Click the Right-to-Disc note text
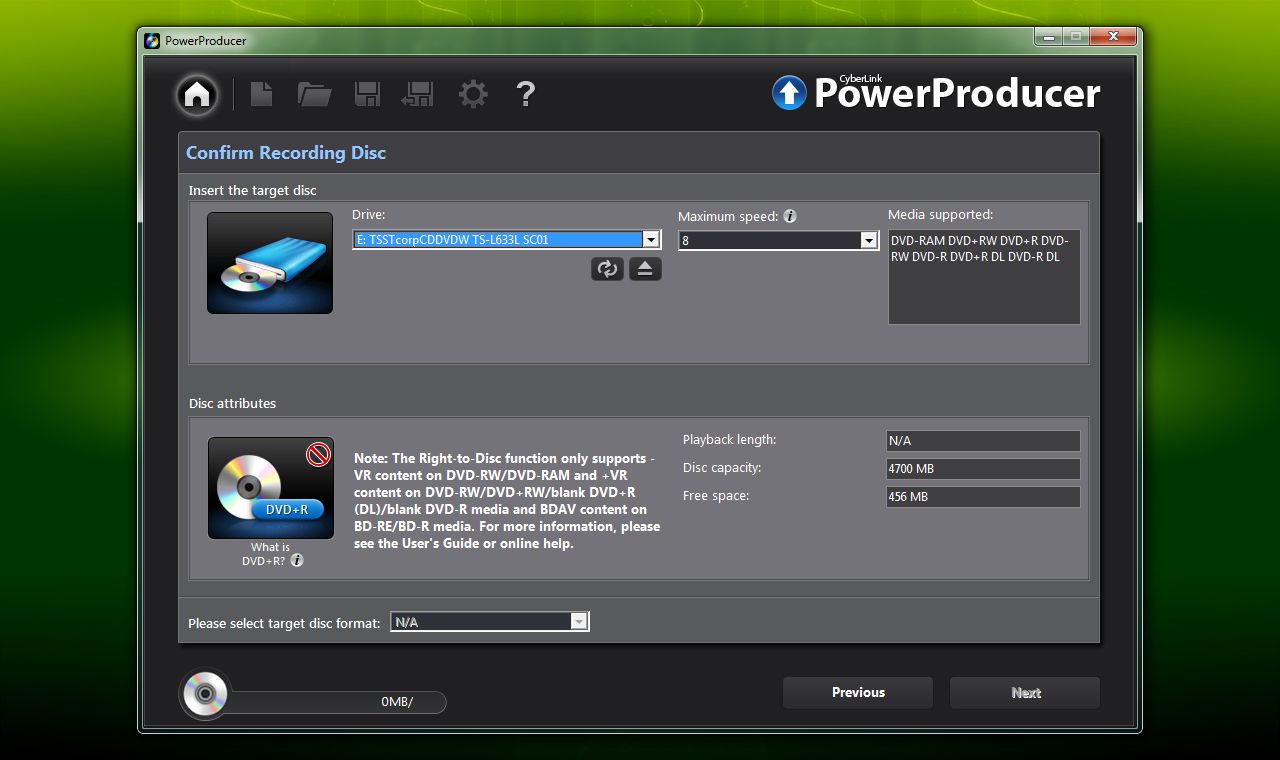 [507, 501]
